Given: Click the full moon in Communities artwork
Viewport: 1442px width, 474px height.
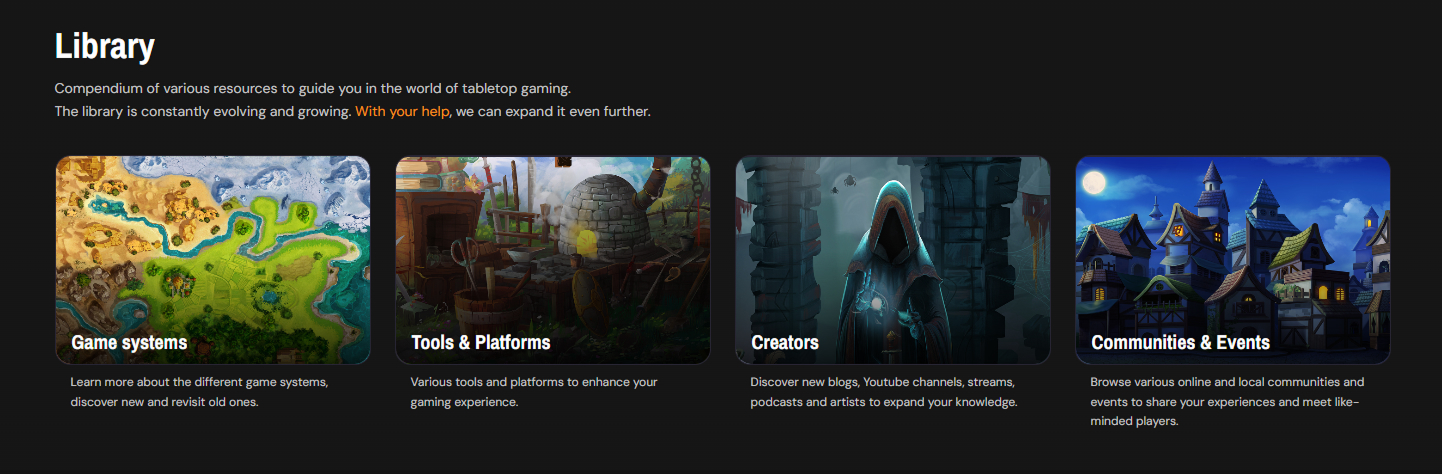Looking at the screenshot, I should [x=1095, y=183].
